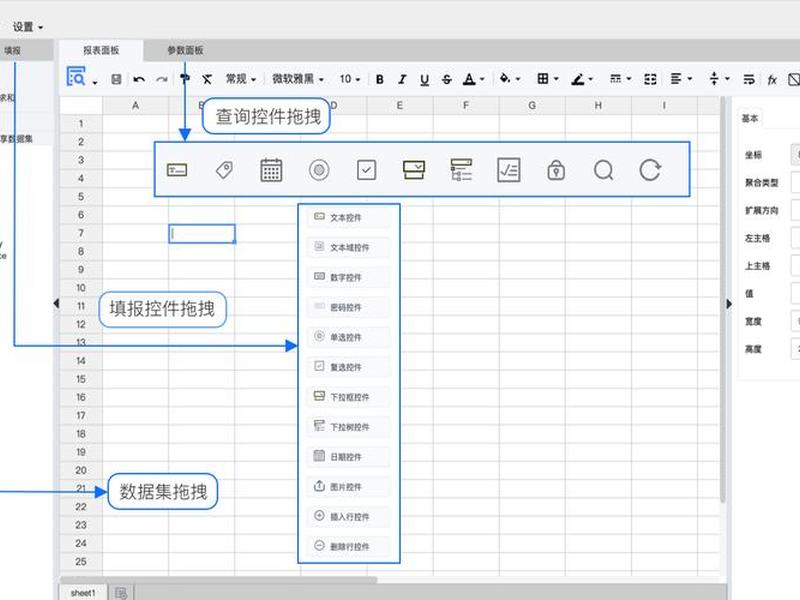This screenshot has width=800, height=600.
Task: Merge the selected cells
Action: click(x=650, y=79)
